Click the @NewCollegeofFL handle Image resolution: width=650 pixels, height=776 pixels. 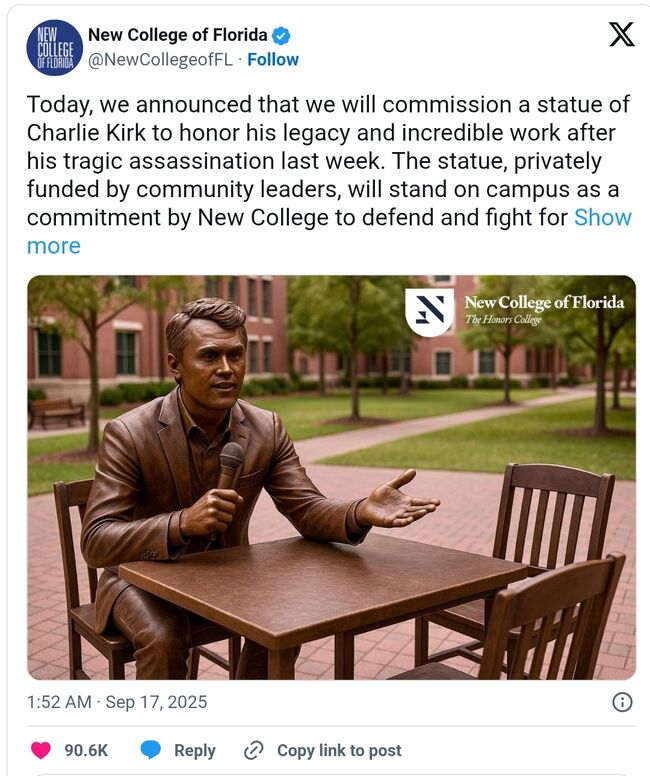(160, 60)
